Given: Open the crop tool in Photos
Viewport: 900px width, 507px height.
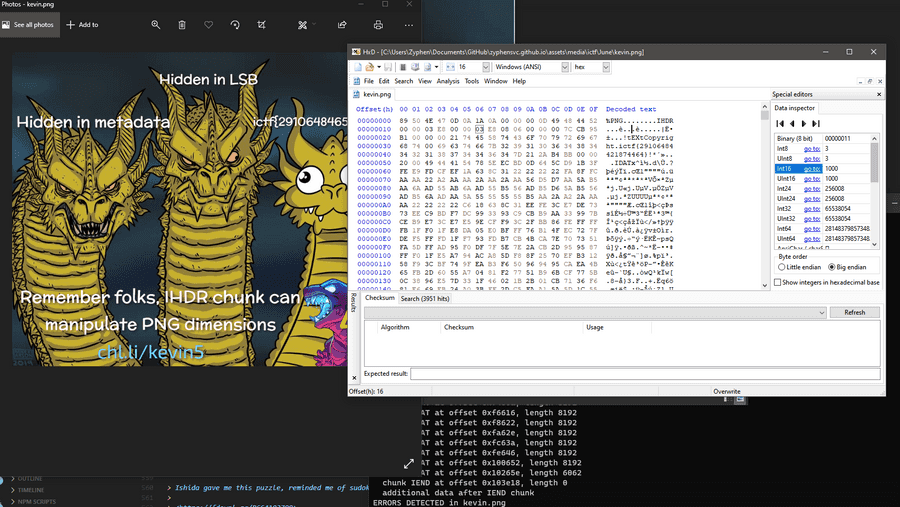Looking at the screenshot, I should (262, 25).
